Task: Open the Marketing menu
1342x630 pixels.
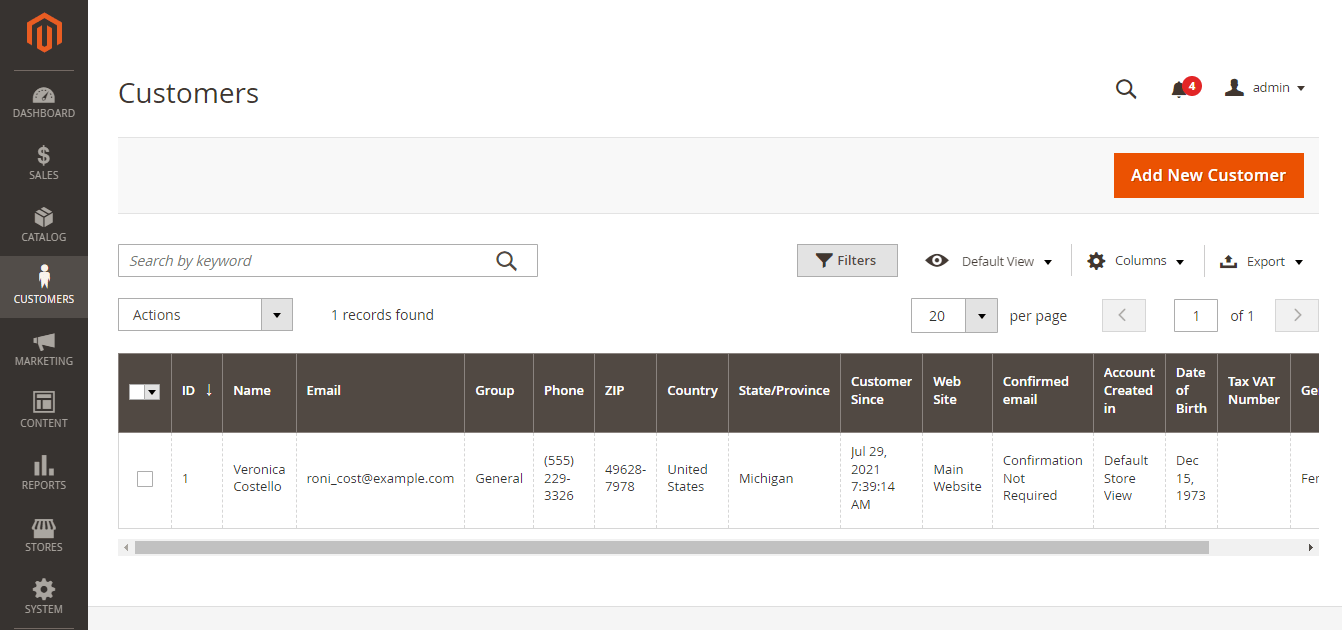Action: [x=44, y=349]
